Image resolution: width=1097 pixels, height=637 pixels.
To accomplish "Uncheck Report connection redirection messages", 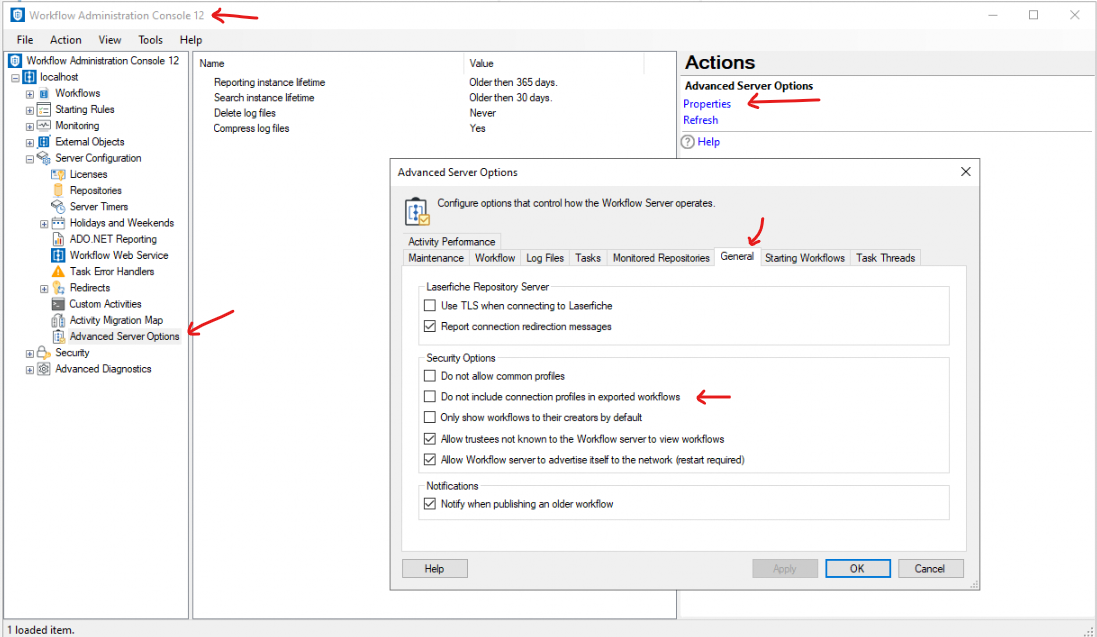I will pyautogui.click(x=430, y=326).
